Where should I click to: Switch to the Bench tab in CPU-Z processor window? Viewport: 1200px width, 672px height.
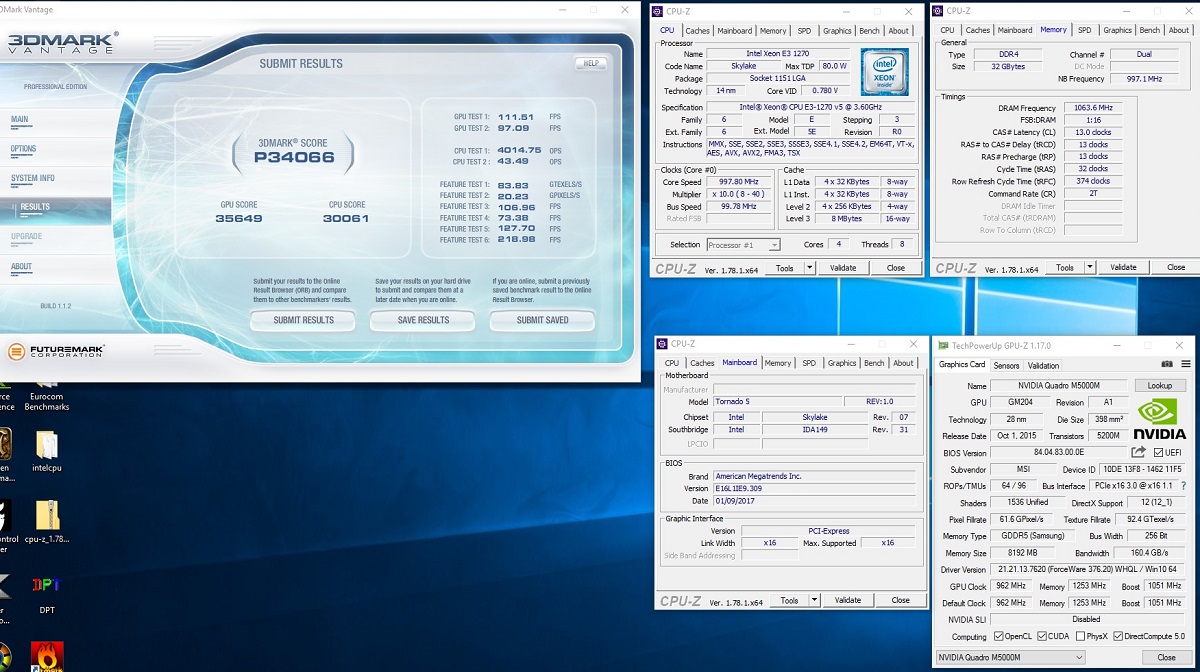click(x=870, y=31)
